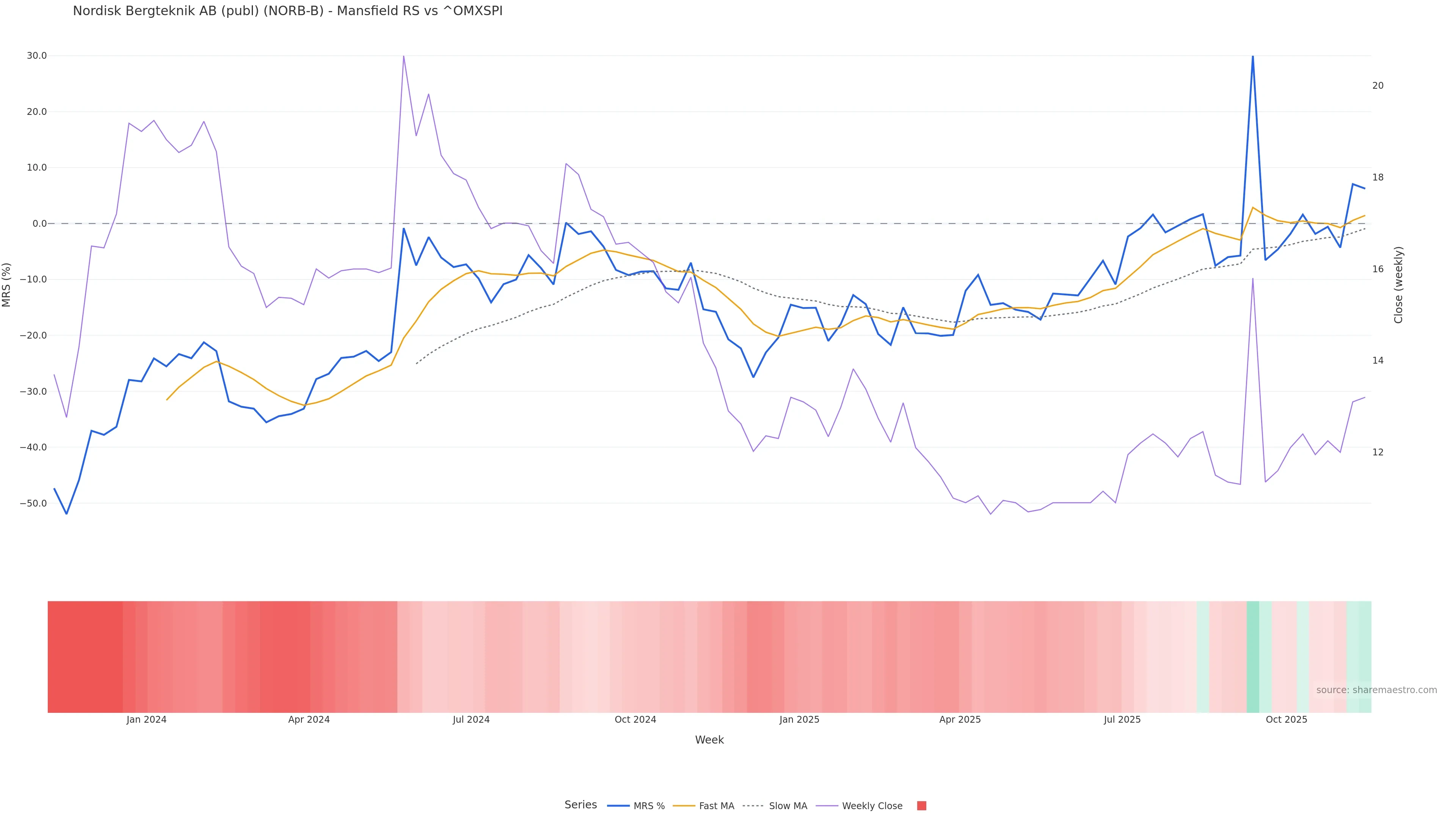1456x819 pixels.
Task: Click the −50.0 tick on MRS axis
Action: (34, 503)
